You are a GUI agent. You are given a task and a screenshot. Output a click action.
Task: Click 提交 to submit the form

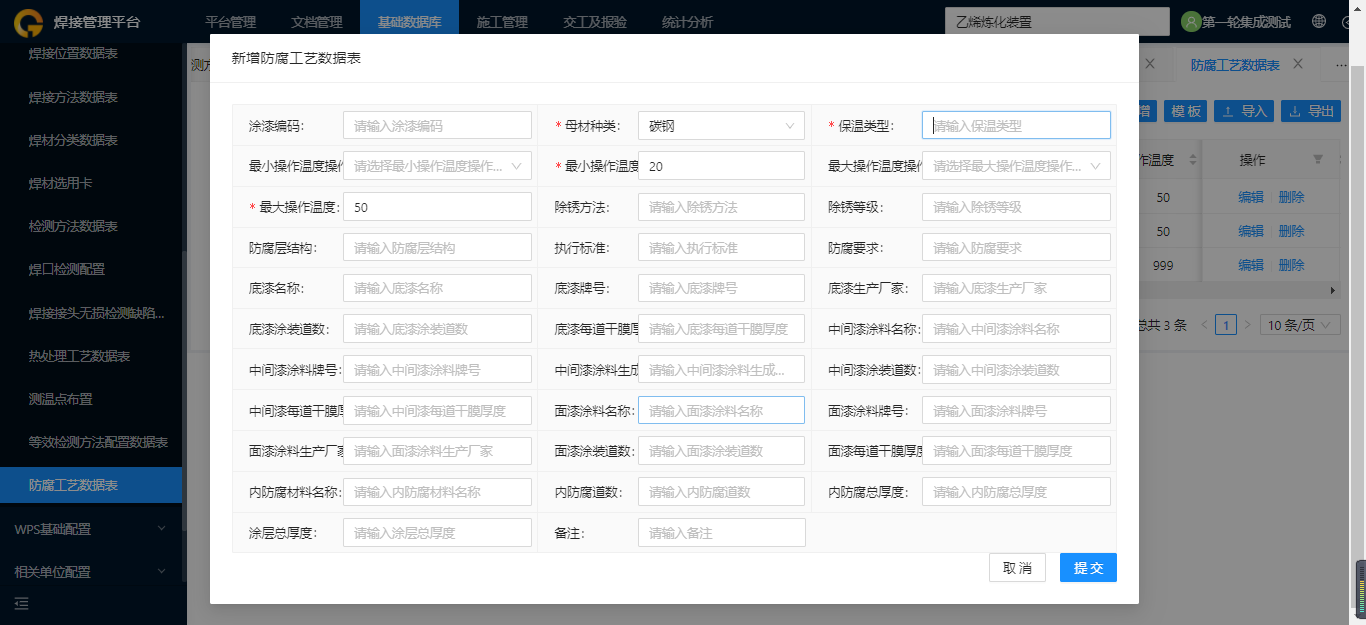click(1088, 568)
